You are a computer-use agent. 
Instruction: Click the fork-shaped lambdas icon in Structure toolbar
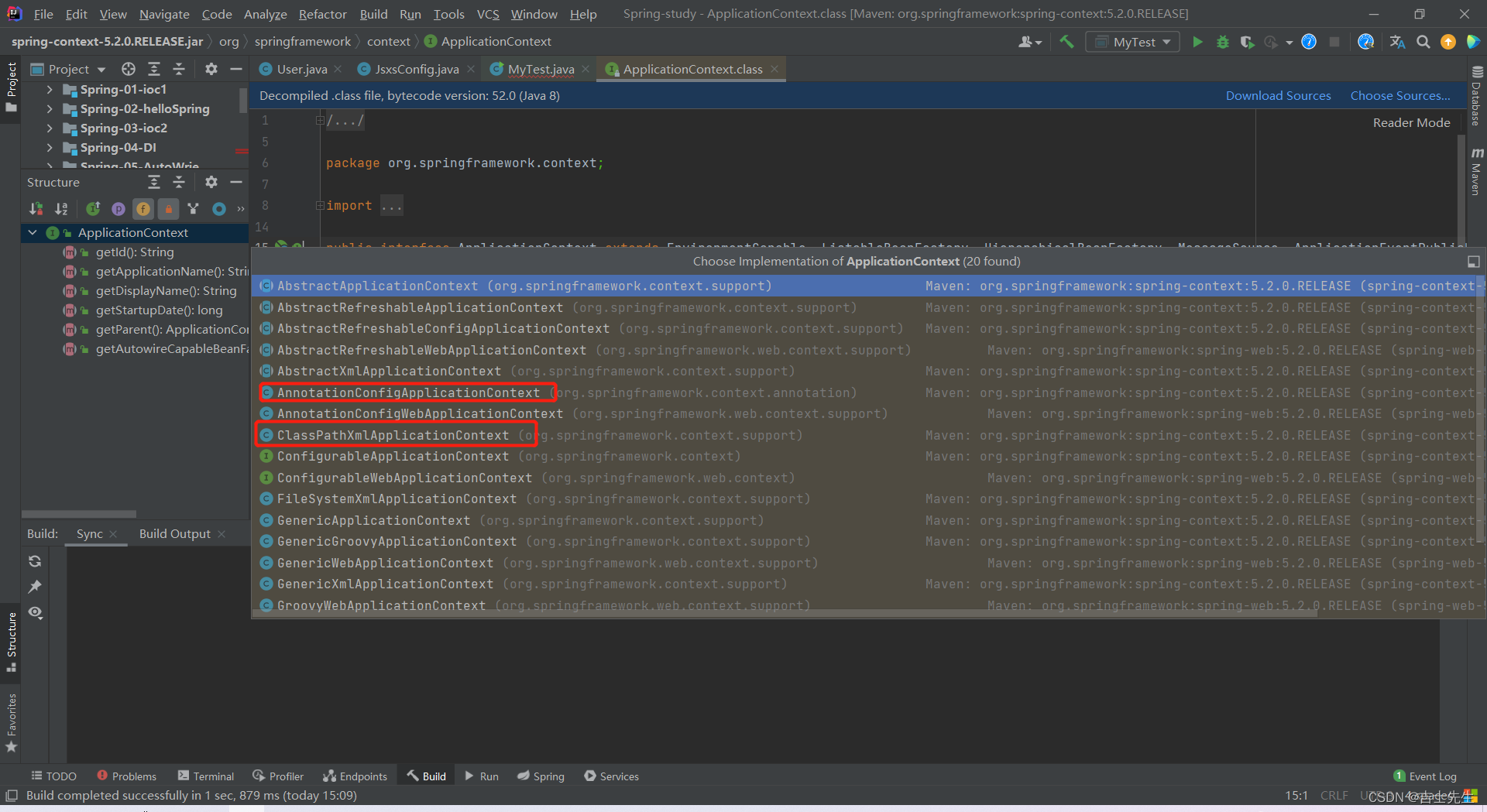(x=194, y=208)
